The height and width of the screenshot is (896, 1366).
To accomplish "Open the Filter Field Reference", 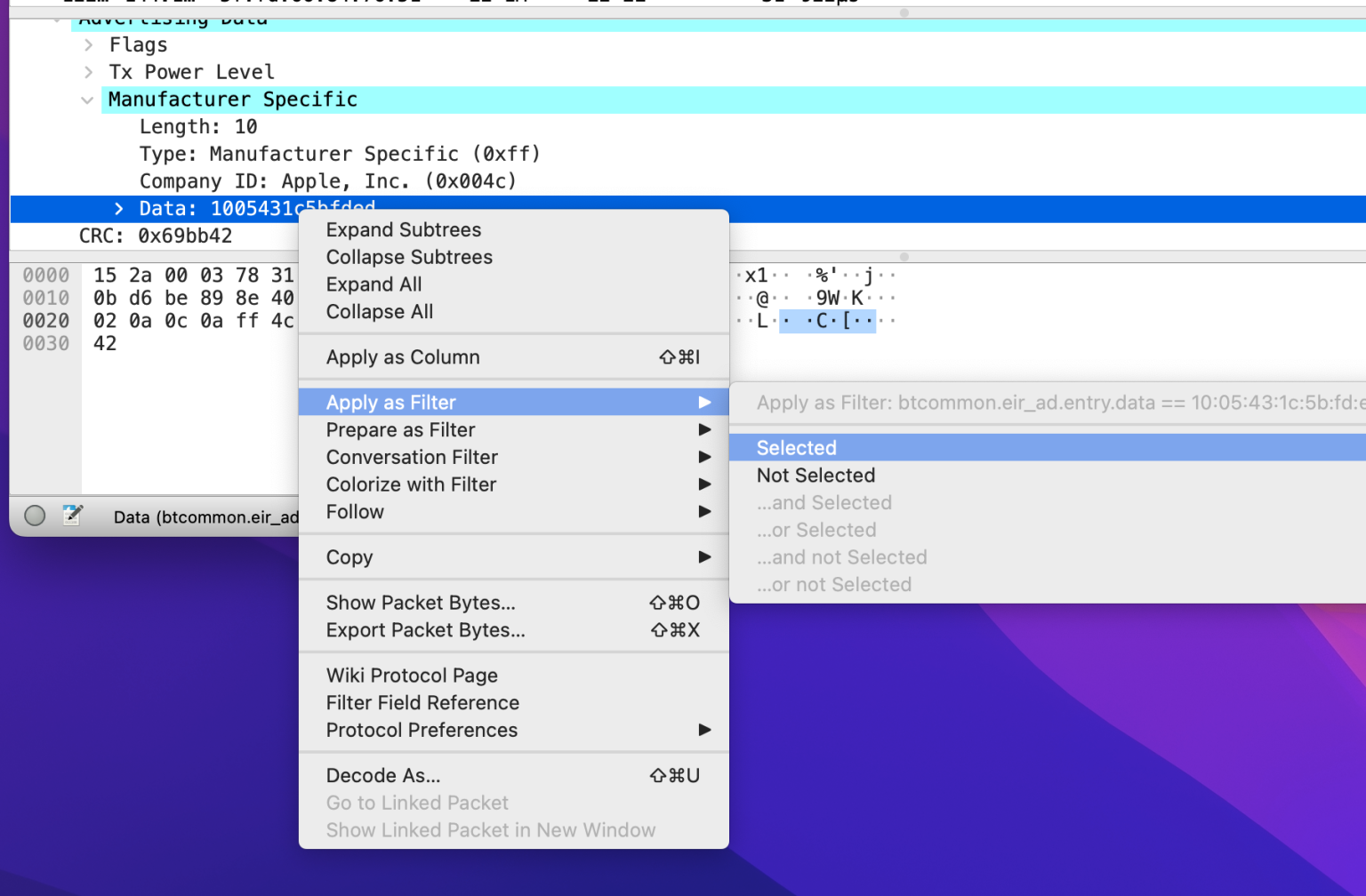I will click(x=422, y=702).
